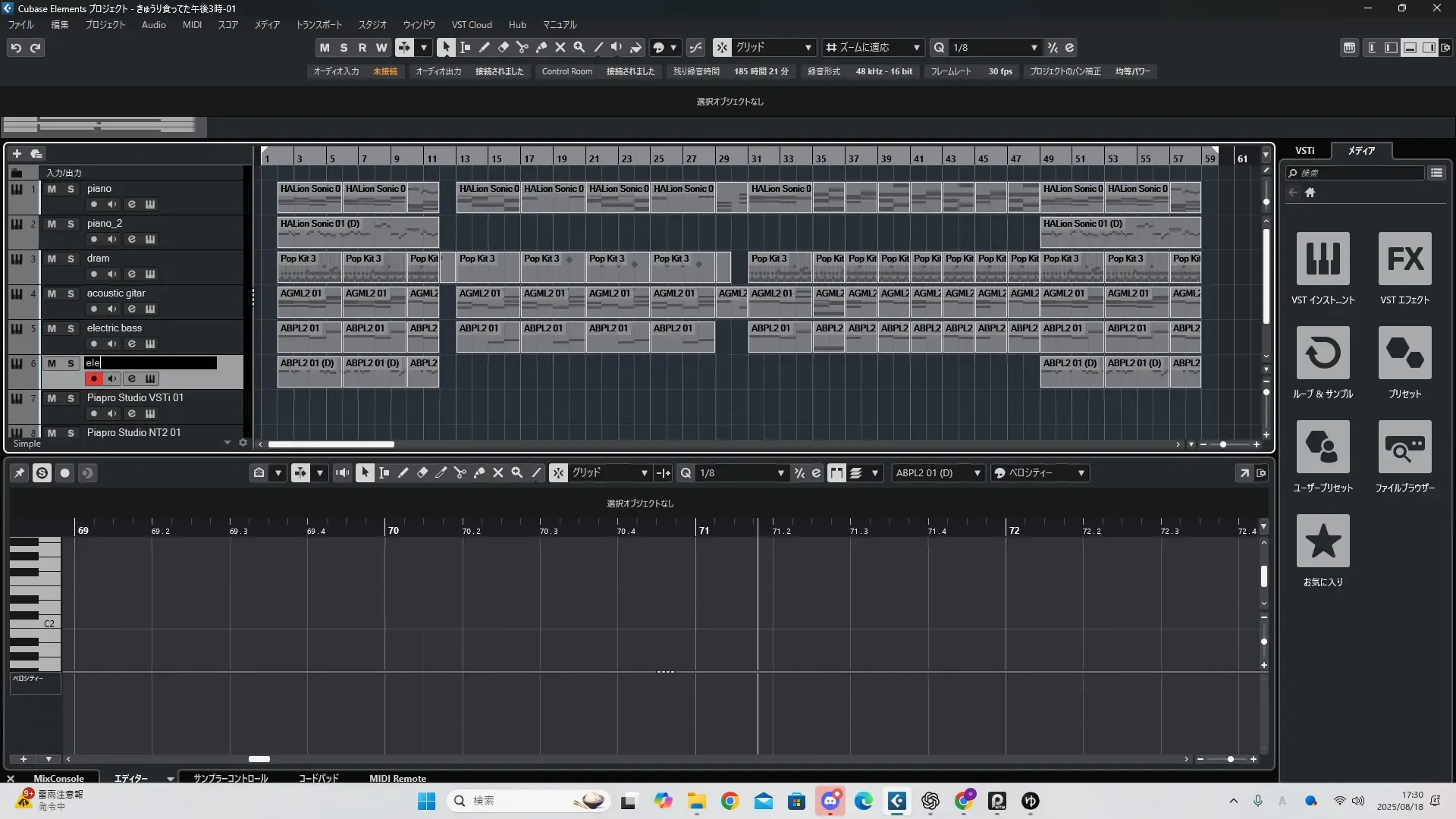
Task: Open the ABPL2 01 (D) part selector dropdown
Action: click(x=977, y=473)
